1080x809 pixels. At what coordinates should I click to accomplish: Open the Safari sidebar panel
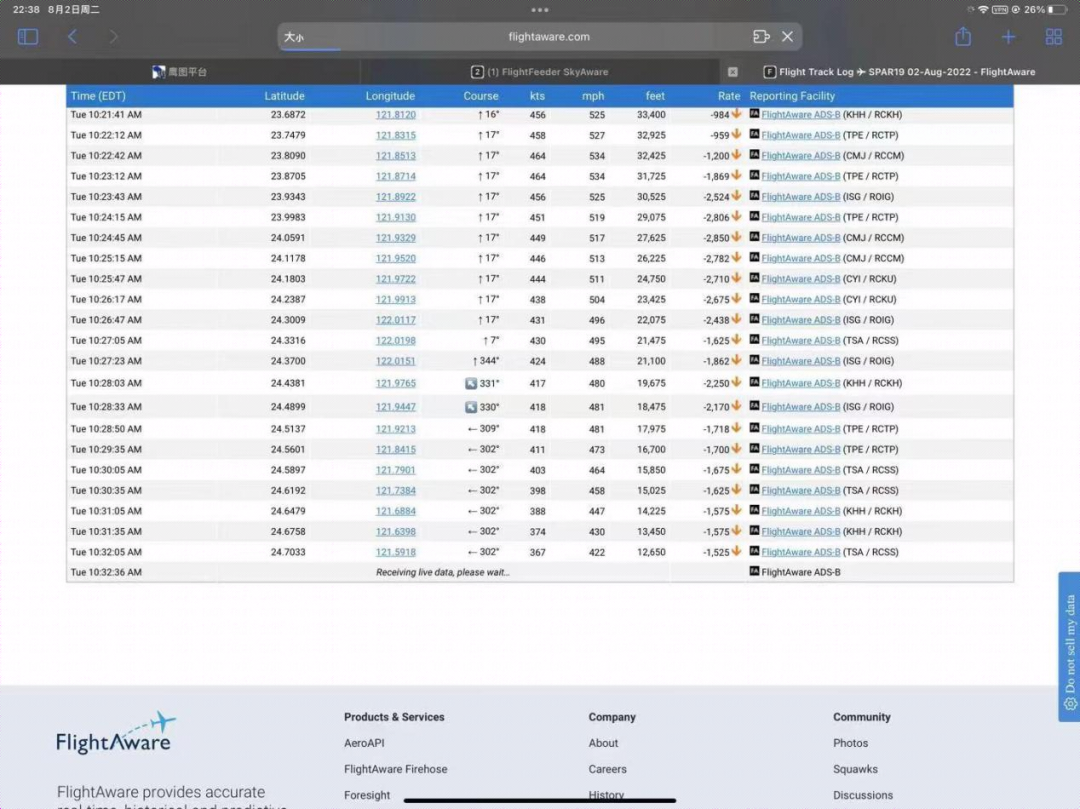click(28, 36)
